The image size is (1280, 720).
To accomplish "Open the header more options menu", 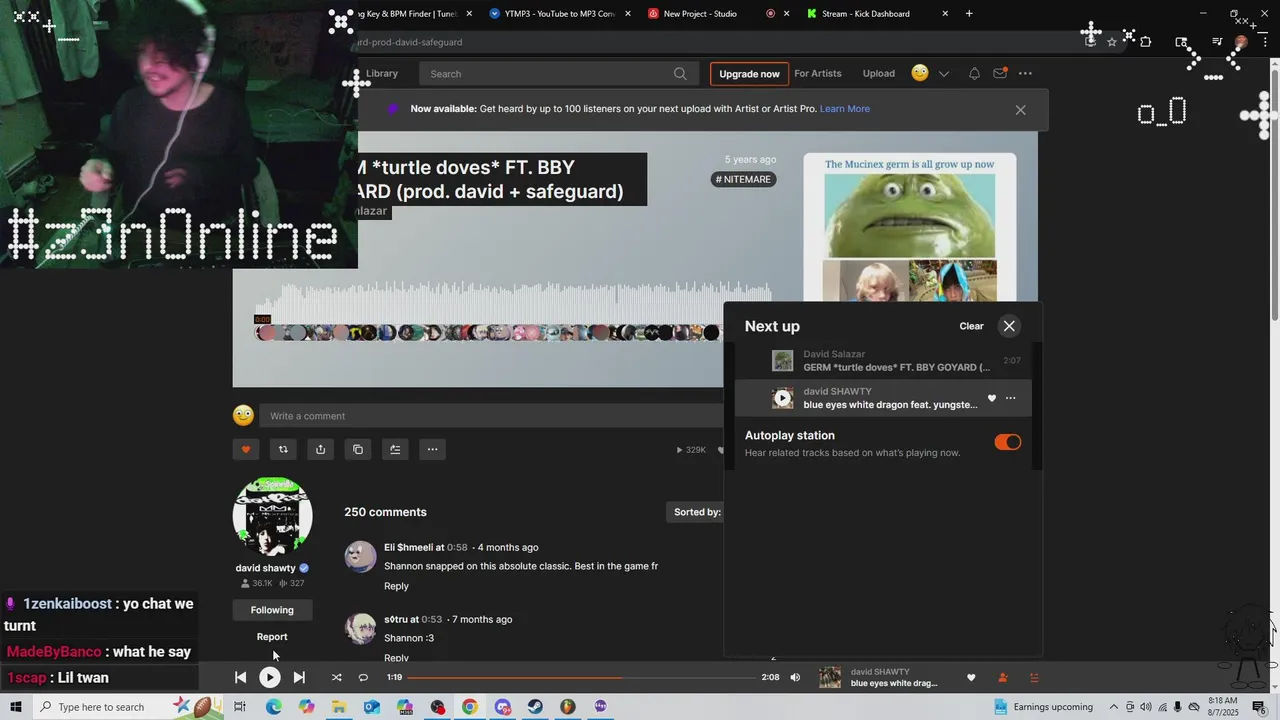I will pos(1025,73).
